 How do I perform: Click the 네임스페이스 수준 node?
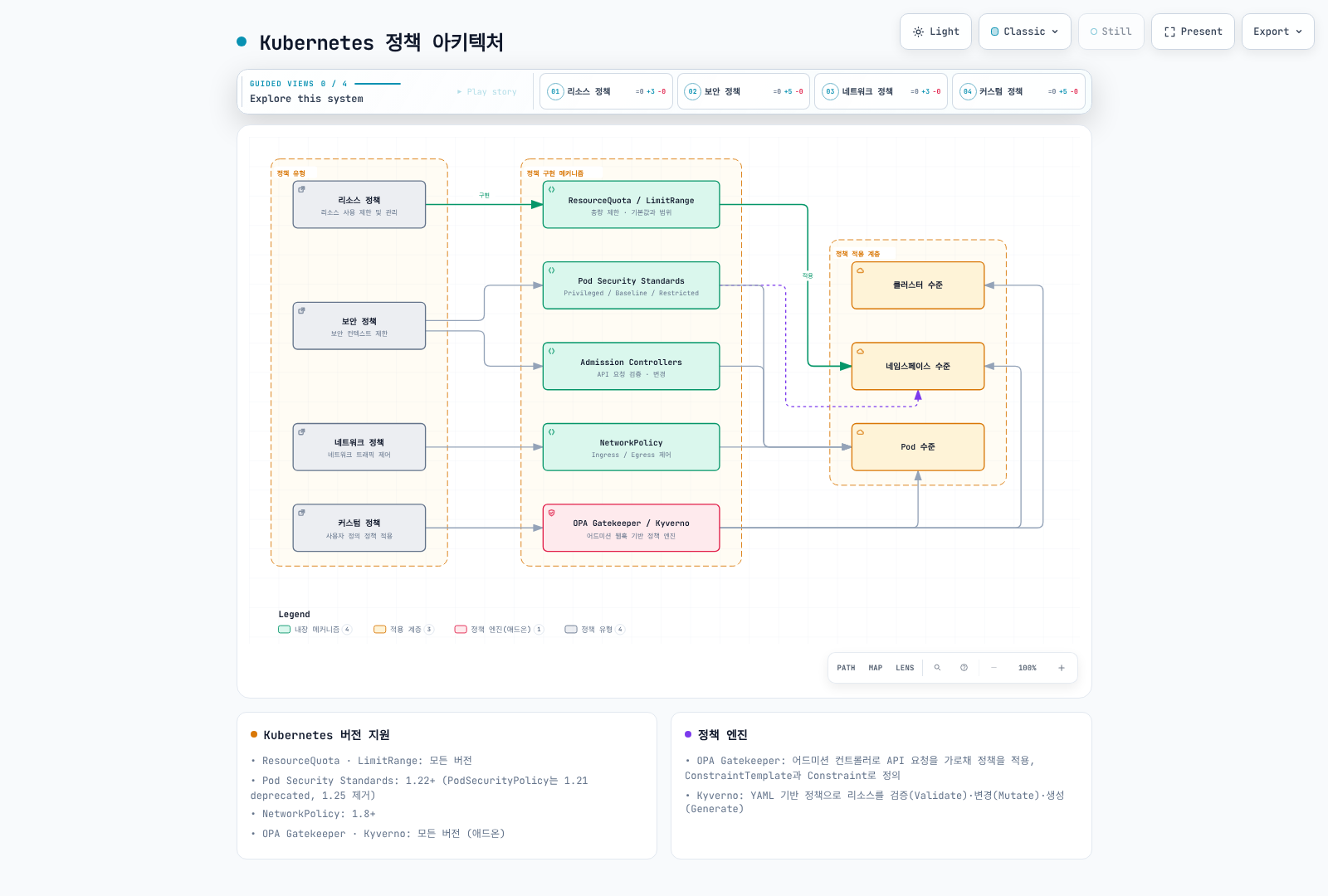click(x=918, y=367)
